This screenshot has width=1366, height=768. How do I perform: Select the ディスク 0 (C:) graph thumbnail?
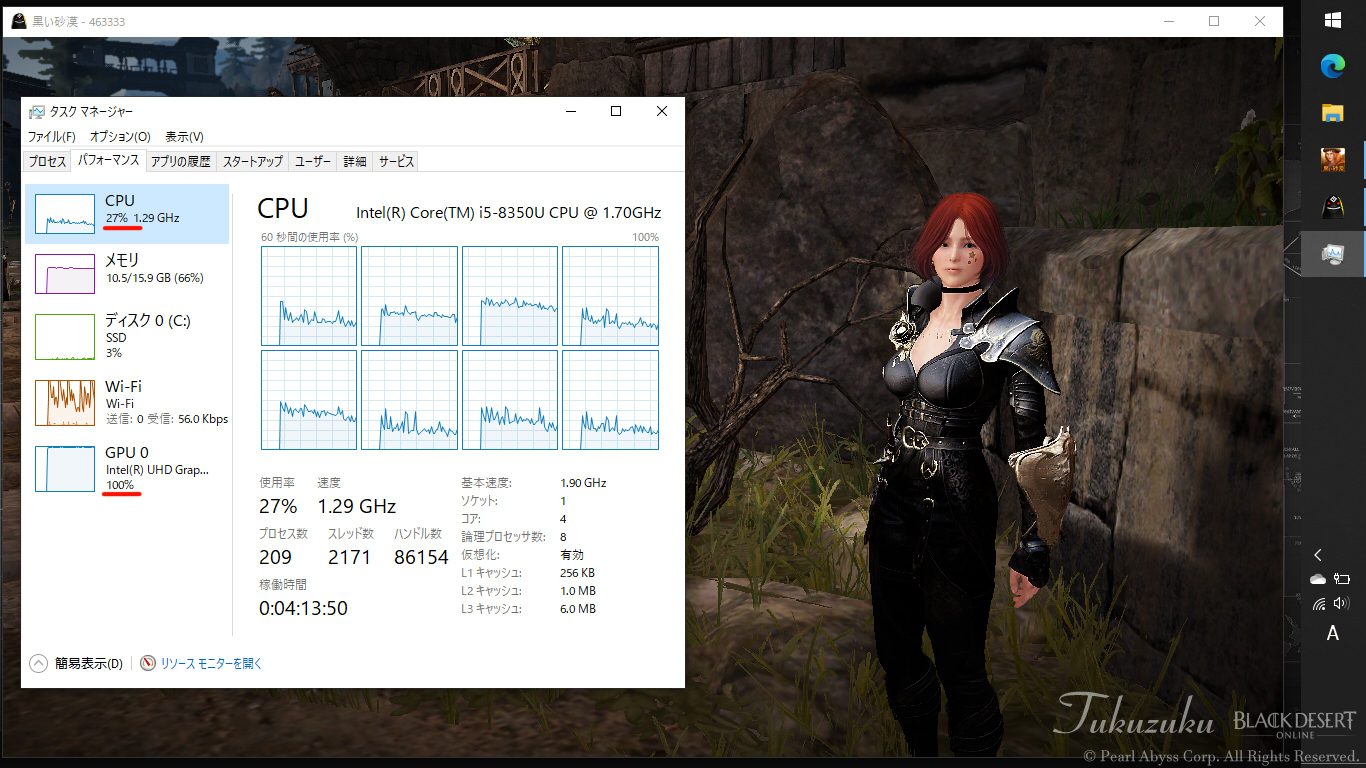(65, 337)
